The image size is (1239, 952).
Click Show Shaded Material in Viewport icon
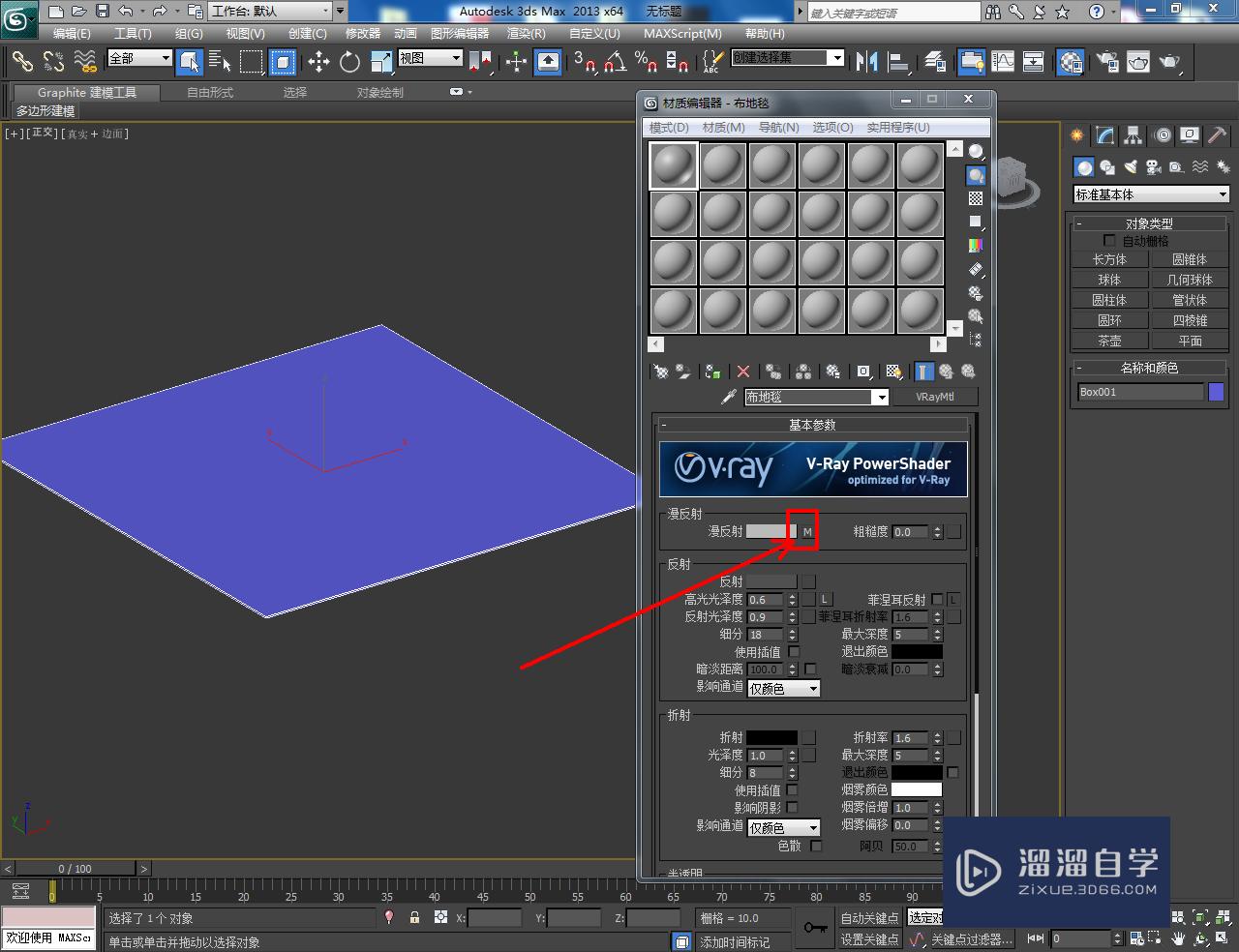pos(893,372)
